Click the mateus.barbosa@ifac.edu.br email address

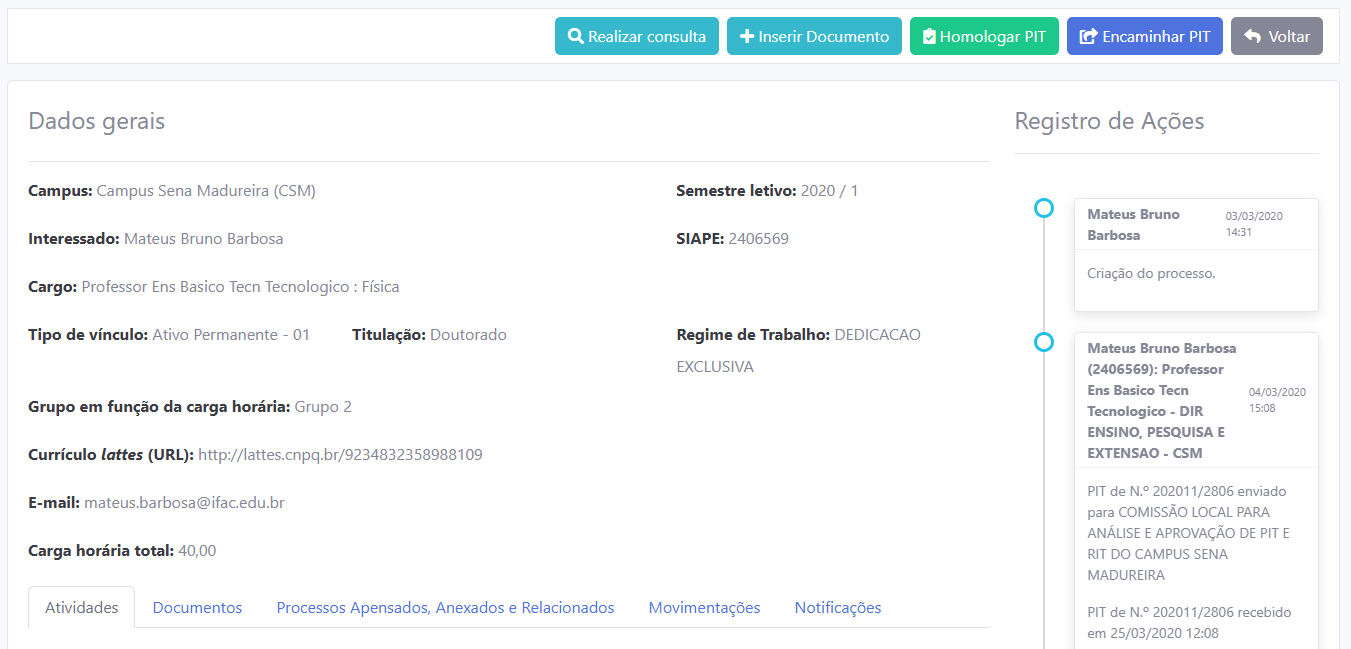184,503
